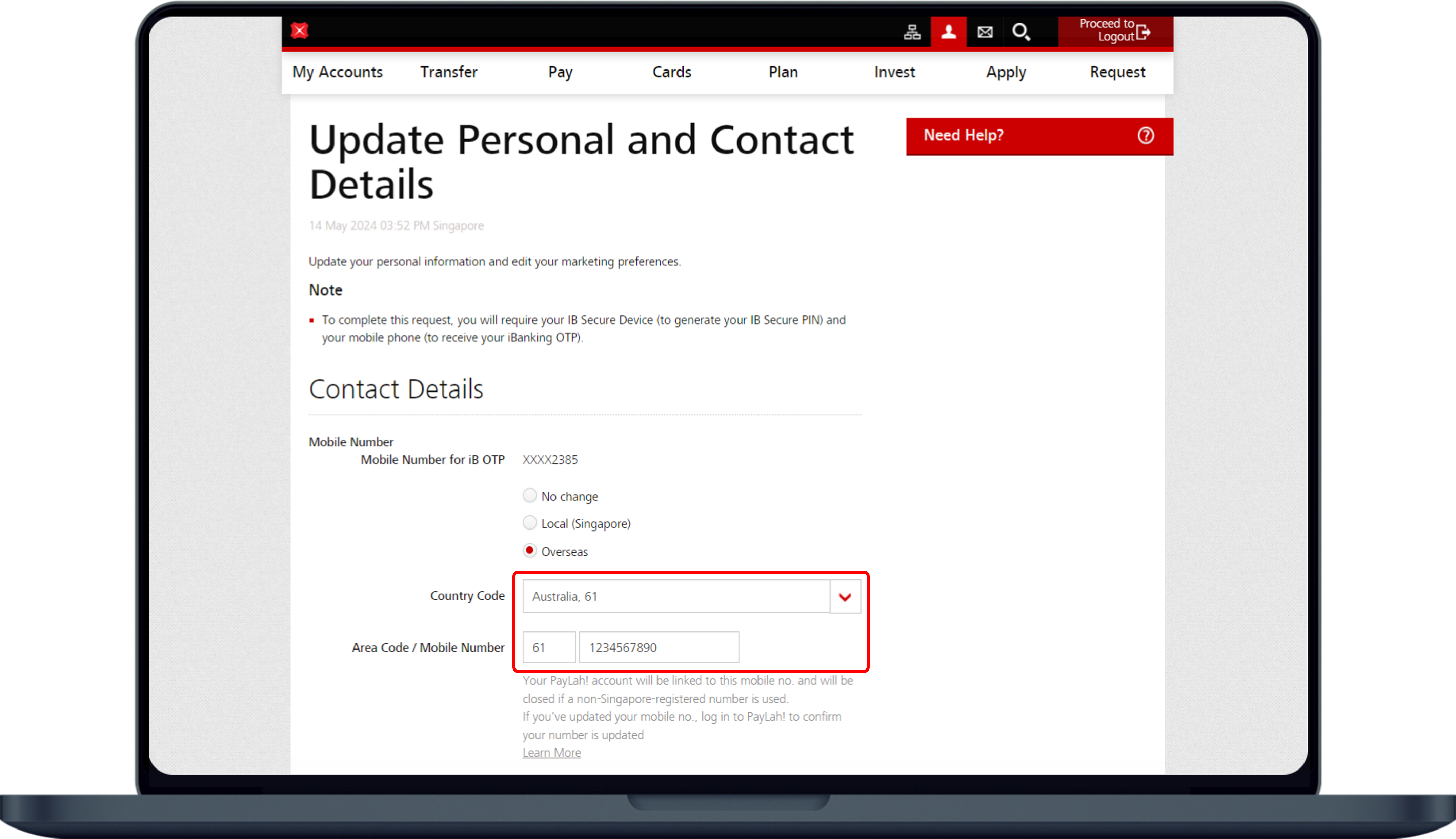Click the DBS red logo icon
The height and width of the screenshot is (839, 1456).
coord(300,31)
